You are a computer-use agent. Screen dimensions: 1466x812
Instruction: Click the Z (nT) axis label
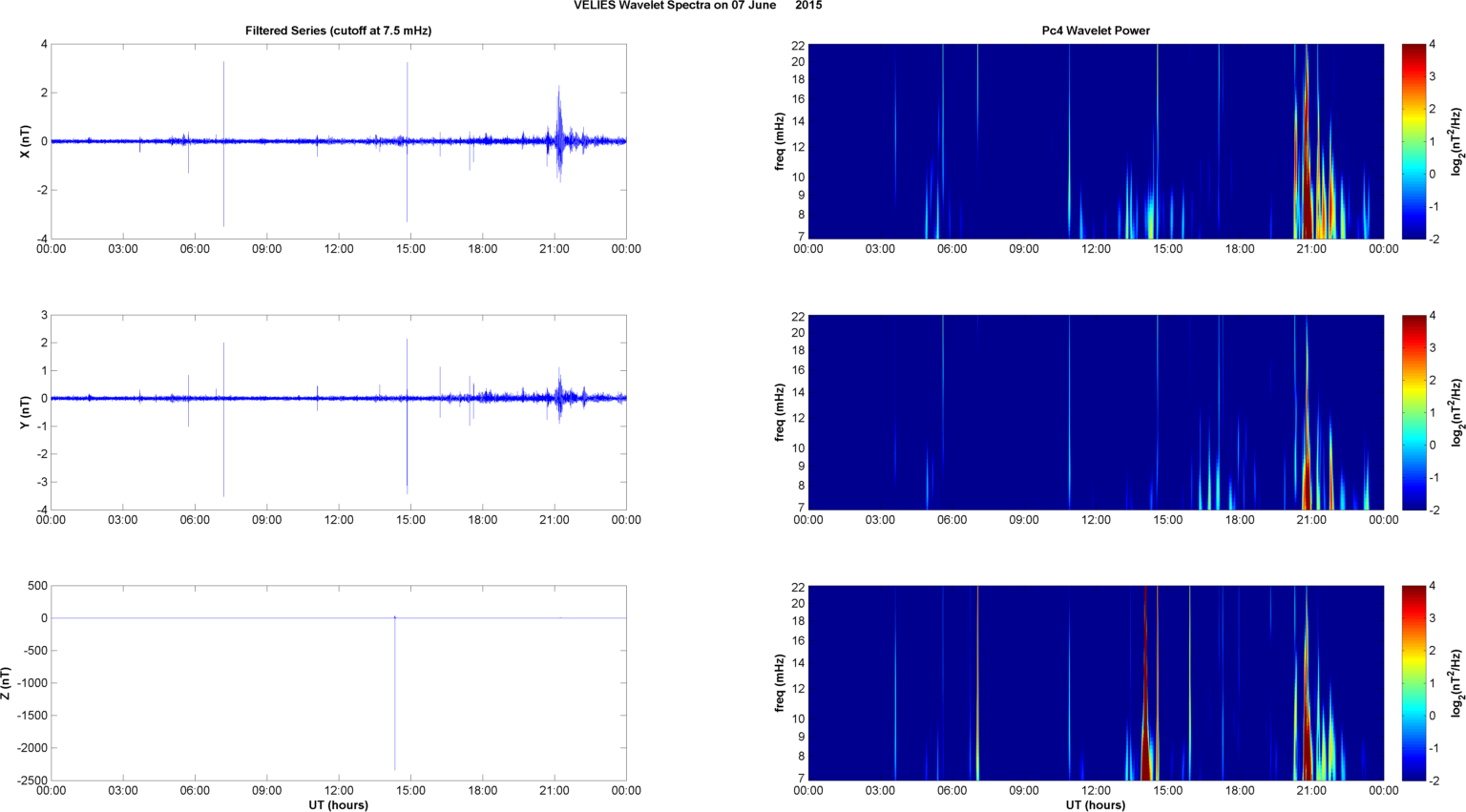[x=7, y=683]
